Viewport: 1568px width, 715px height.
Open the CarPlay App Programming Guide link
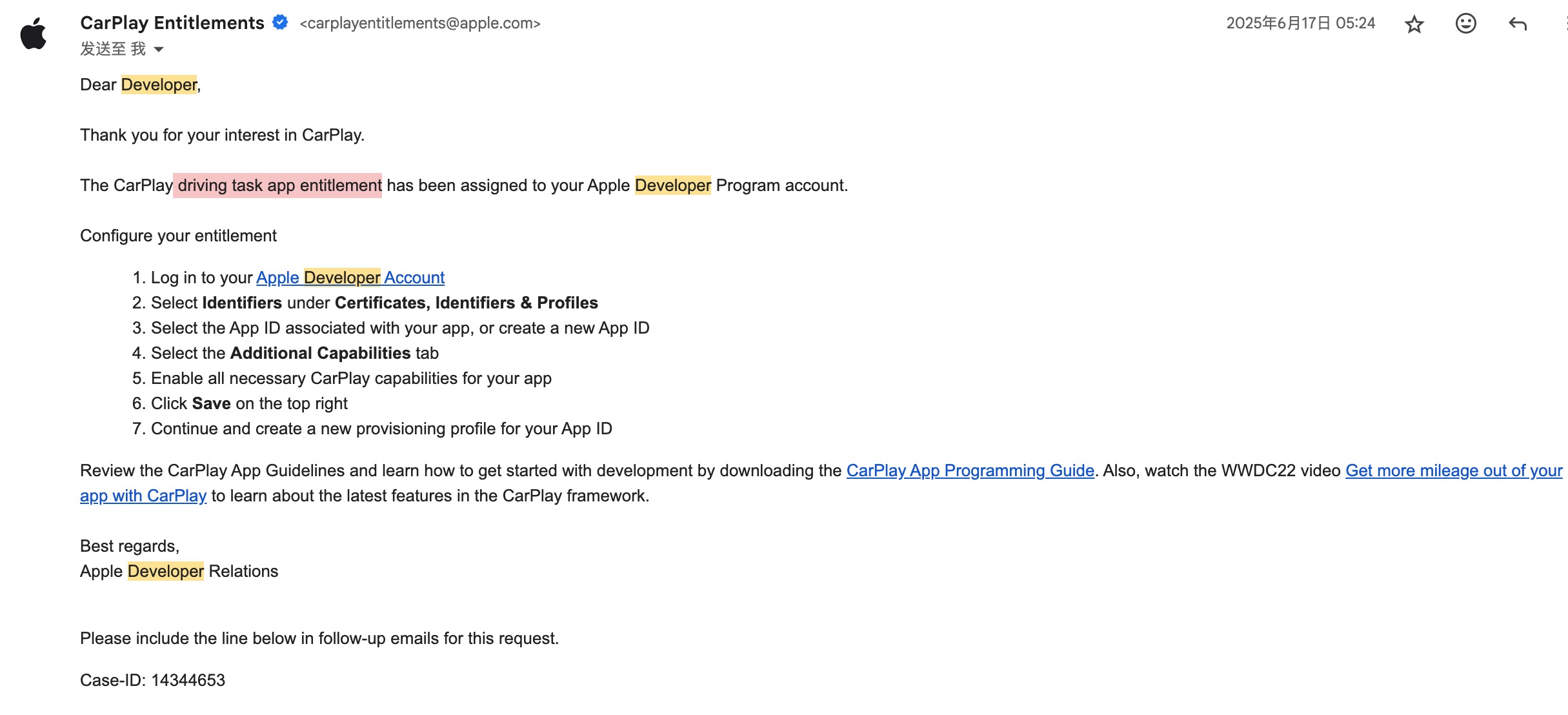click(970, 470)
